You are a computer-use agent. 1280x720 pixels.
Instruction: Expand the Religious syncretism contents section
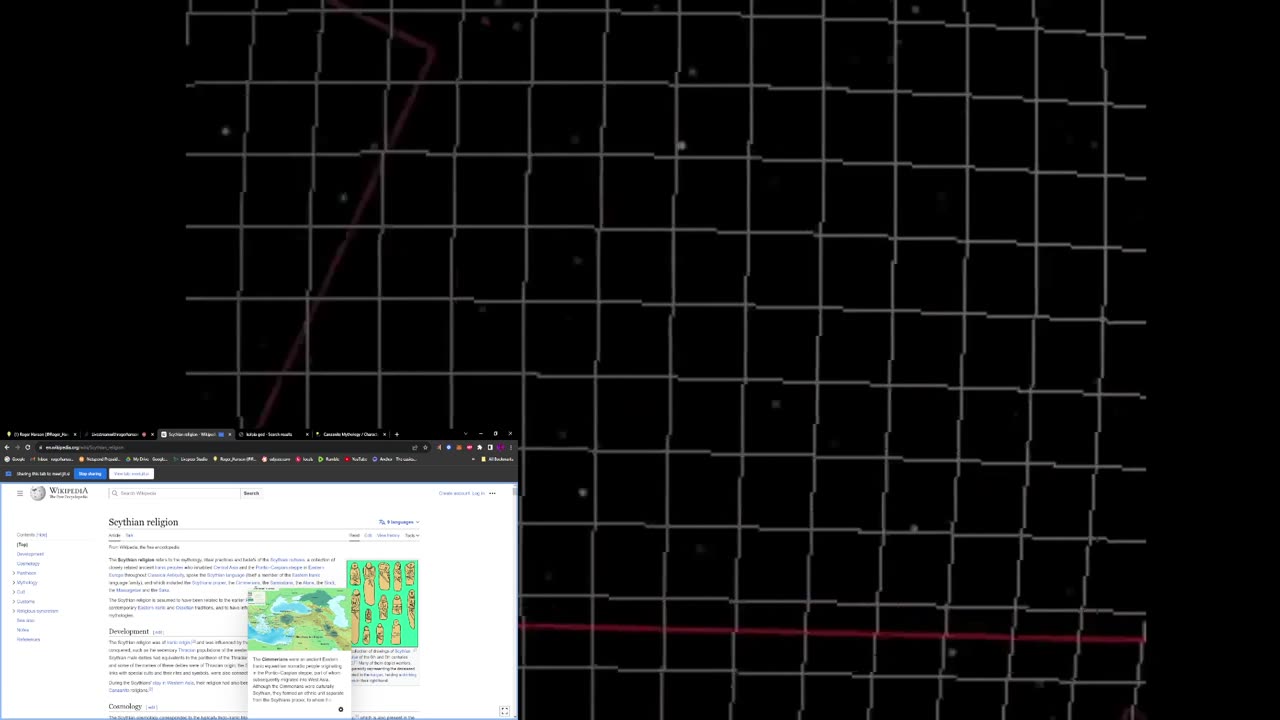(14, 611)
